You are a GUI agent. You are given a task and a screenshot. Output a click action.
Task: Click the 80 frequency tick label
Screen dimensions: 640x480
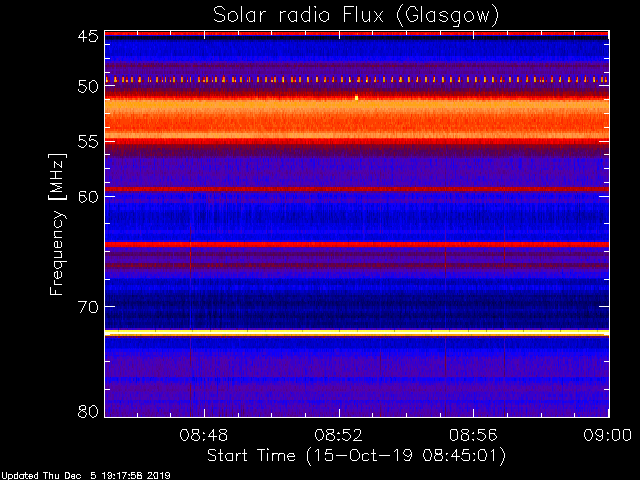(88, 411)
